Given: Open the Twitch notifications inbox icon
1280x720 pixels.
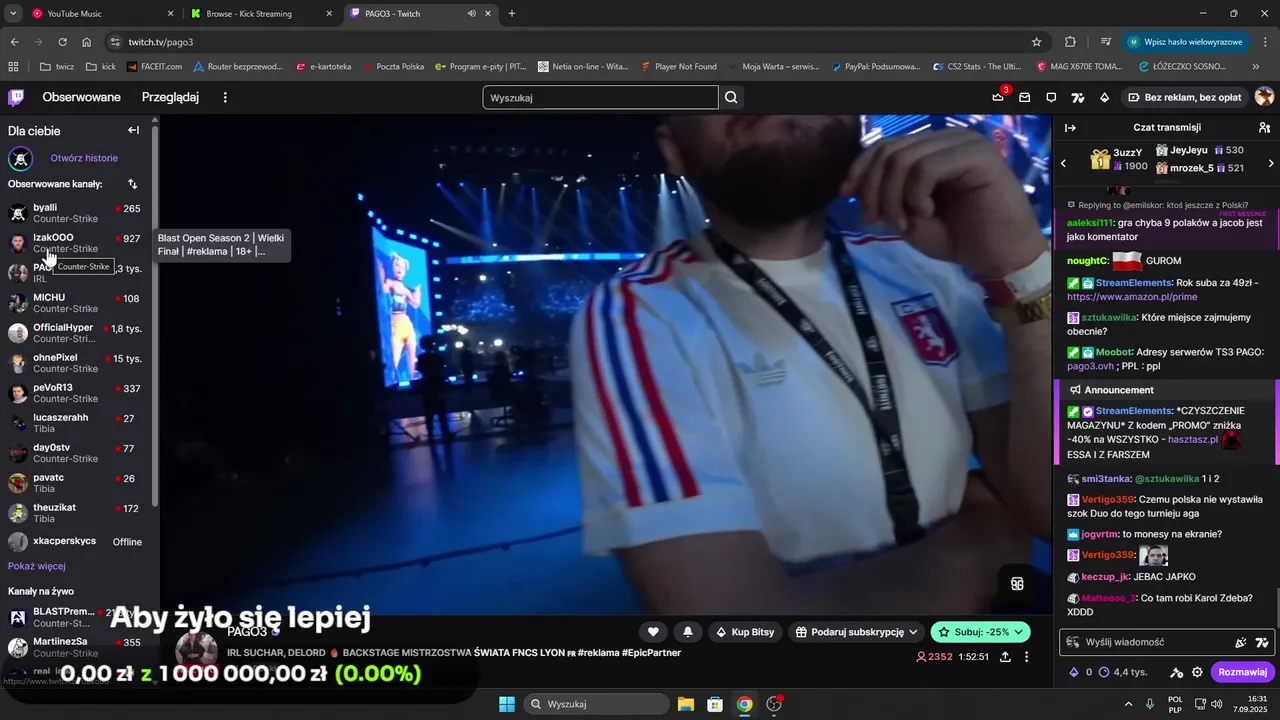Looking at the screenshot, I should [x=1024, y=97].
